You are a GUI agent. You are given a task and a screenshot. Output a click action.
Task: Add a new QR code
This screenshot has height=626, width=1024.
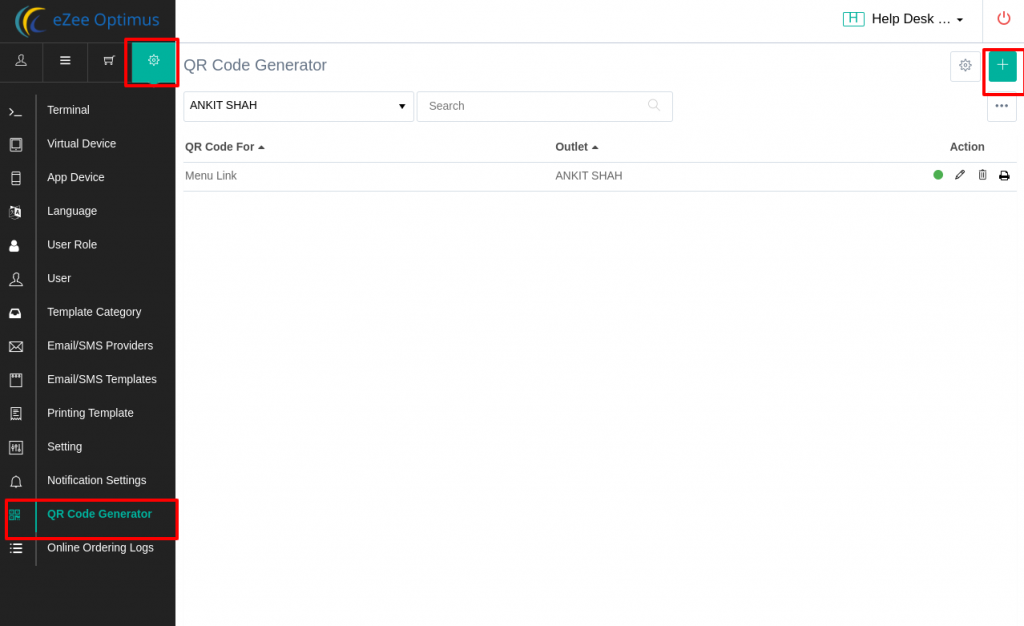[x=1002, y=65]
